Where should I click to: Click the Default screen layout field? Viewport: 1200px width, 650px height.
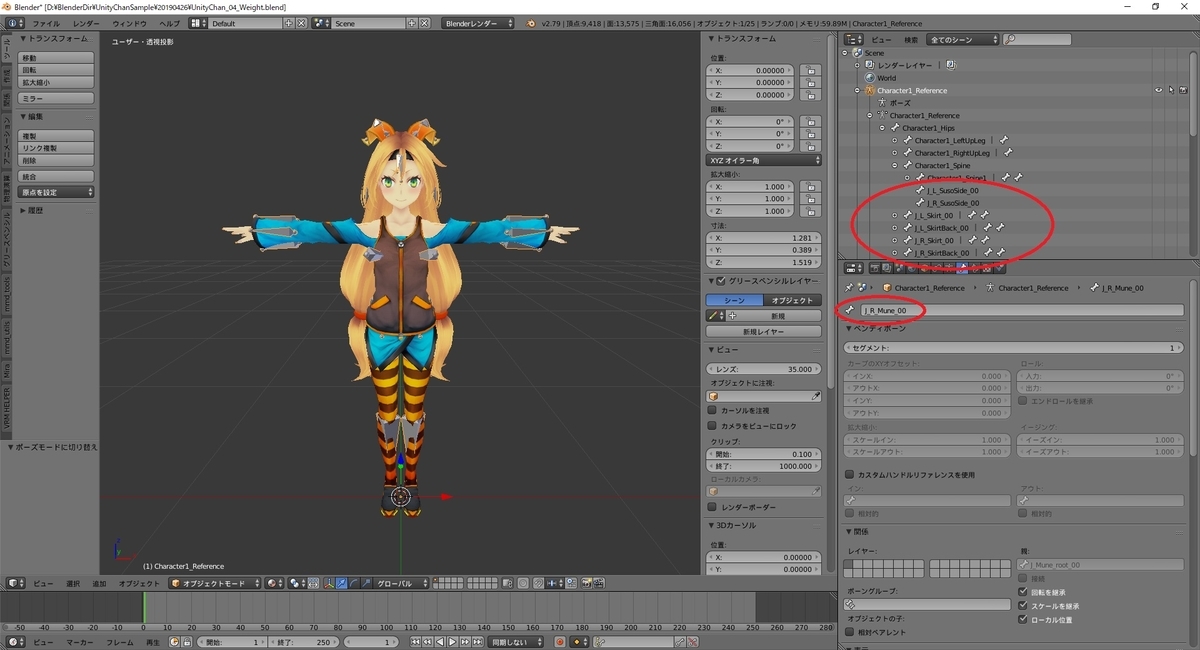click(246, 23)
